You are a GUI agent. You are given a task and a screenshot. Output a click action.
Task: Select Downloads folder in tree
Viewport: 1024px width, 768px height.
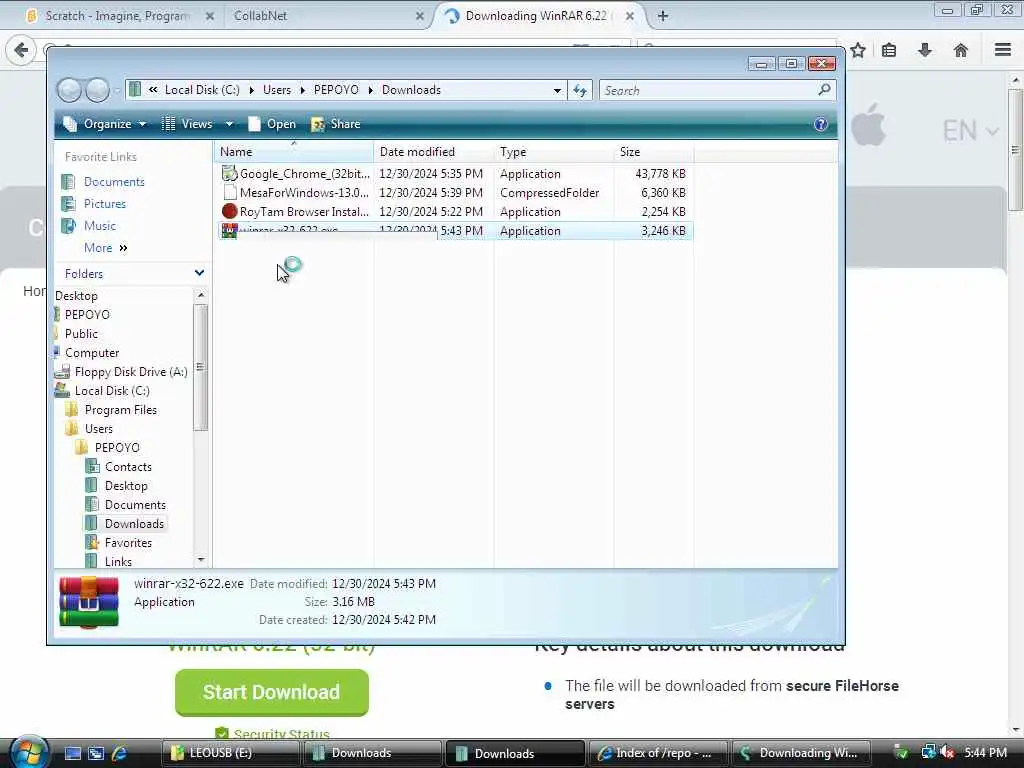pos(134,524)
